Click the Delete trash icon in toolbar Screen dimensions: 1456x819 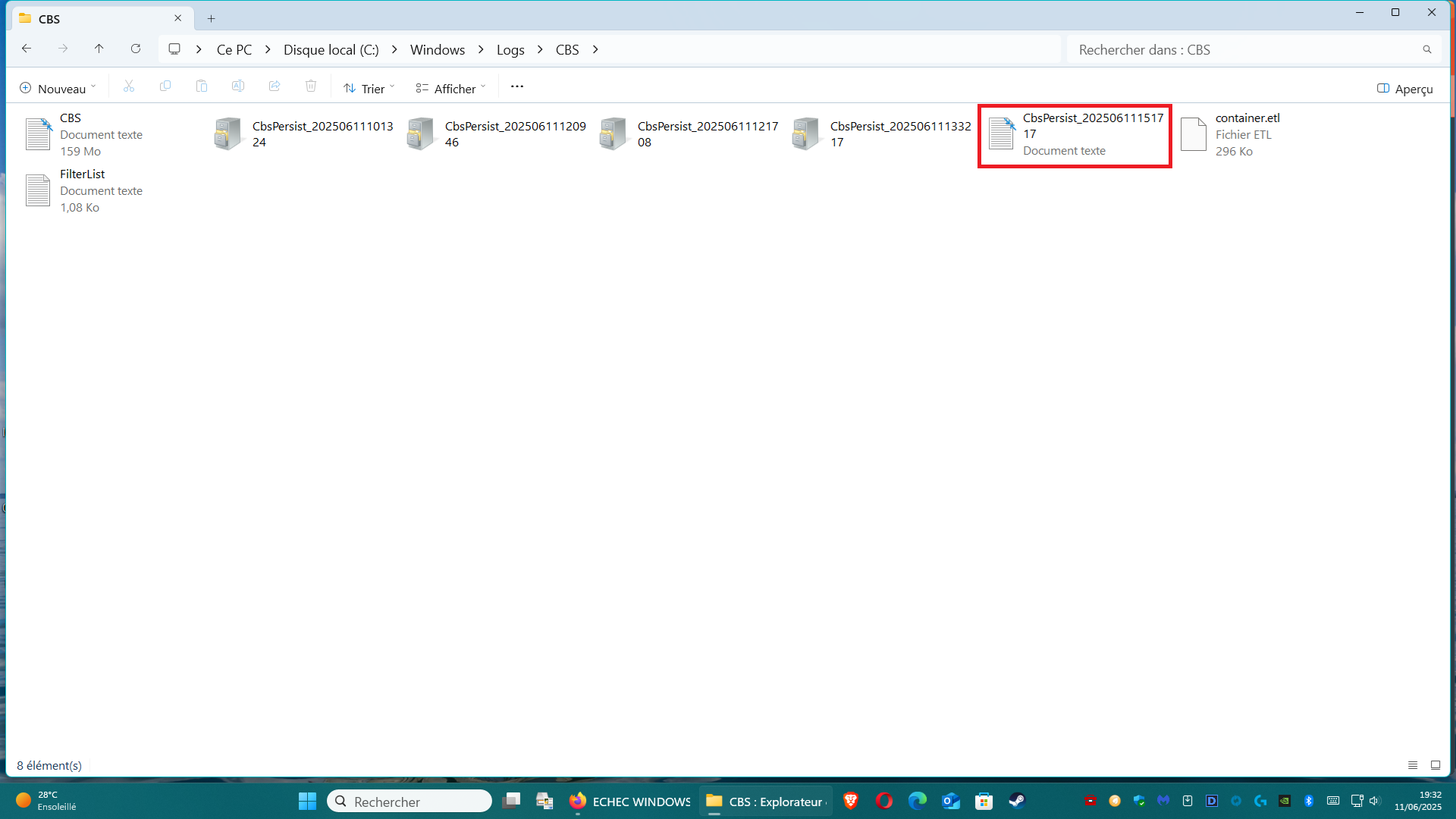311,86
